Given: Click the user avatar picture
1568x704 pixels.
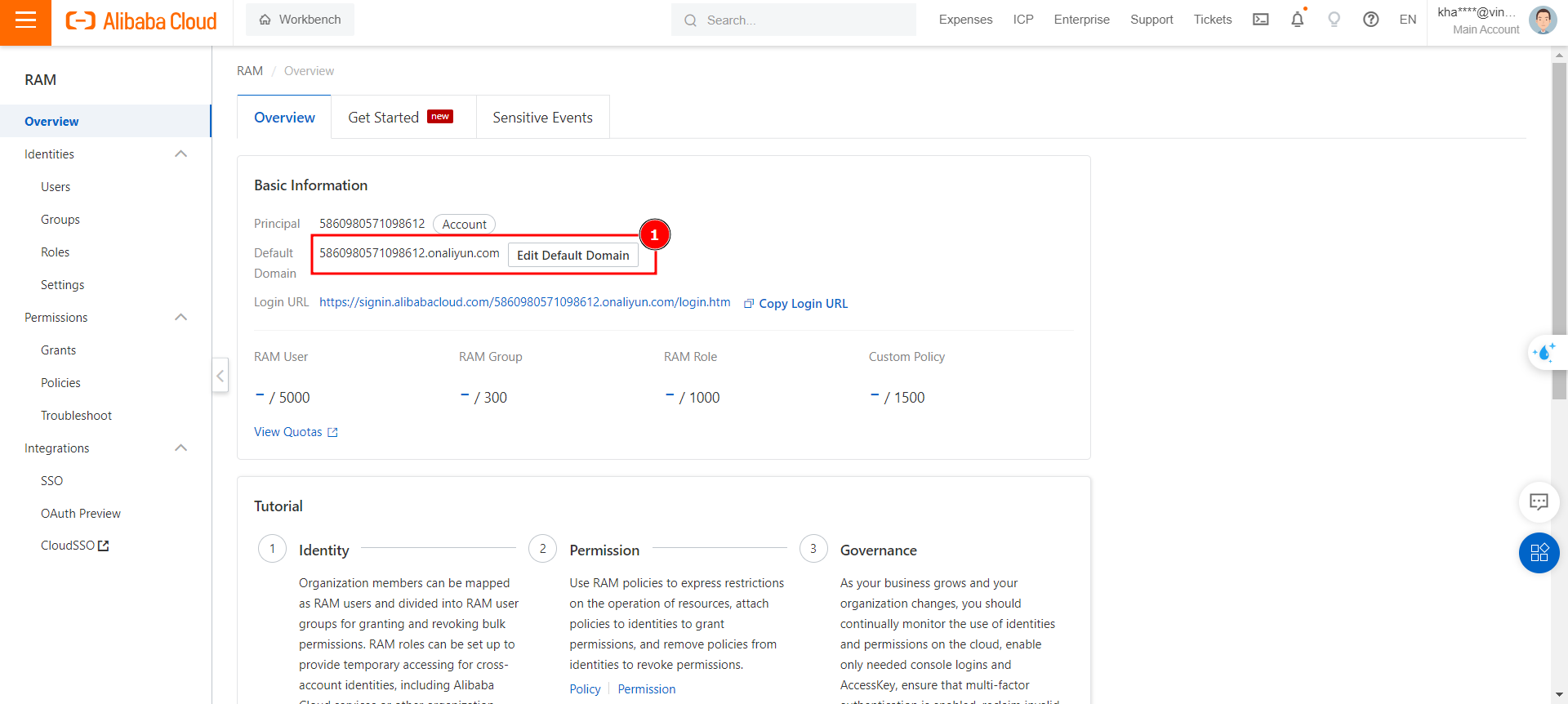Looking at the screenshot, I should click(1542, 20).
